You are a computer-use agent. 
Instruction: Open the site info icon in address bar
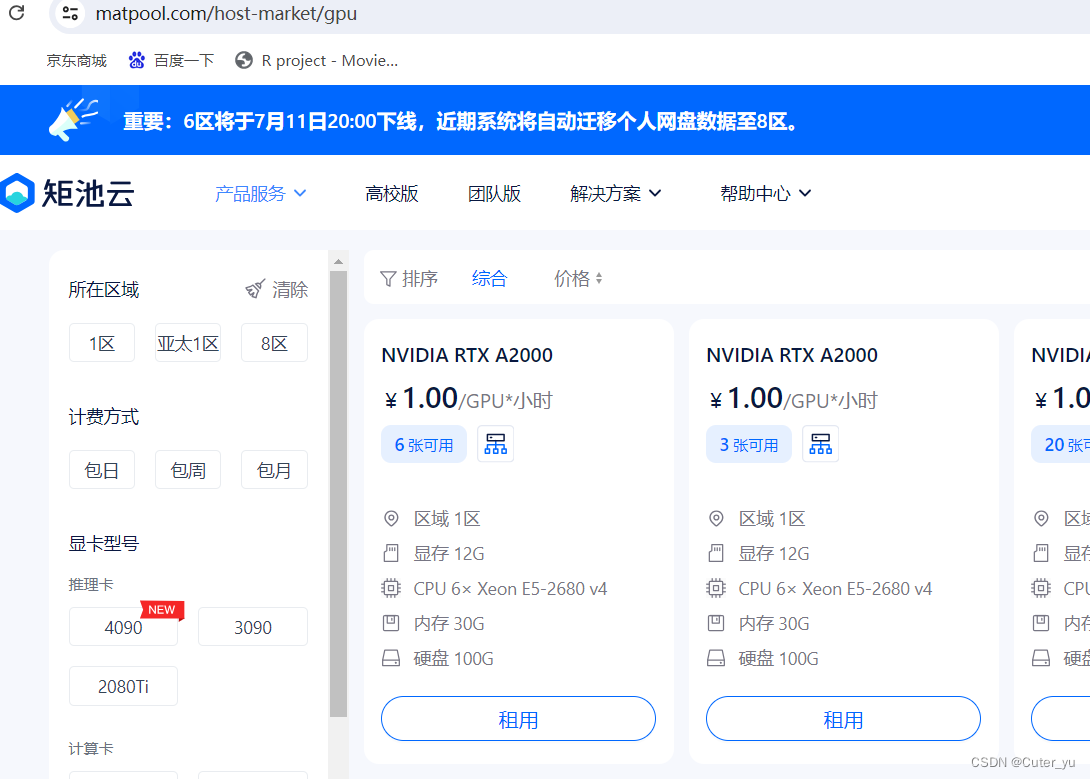click(70, 13)
